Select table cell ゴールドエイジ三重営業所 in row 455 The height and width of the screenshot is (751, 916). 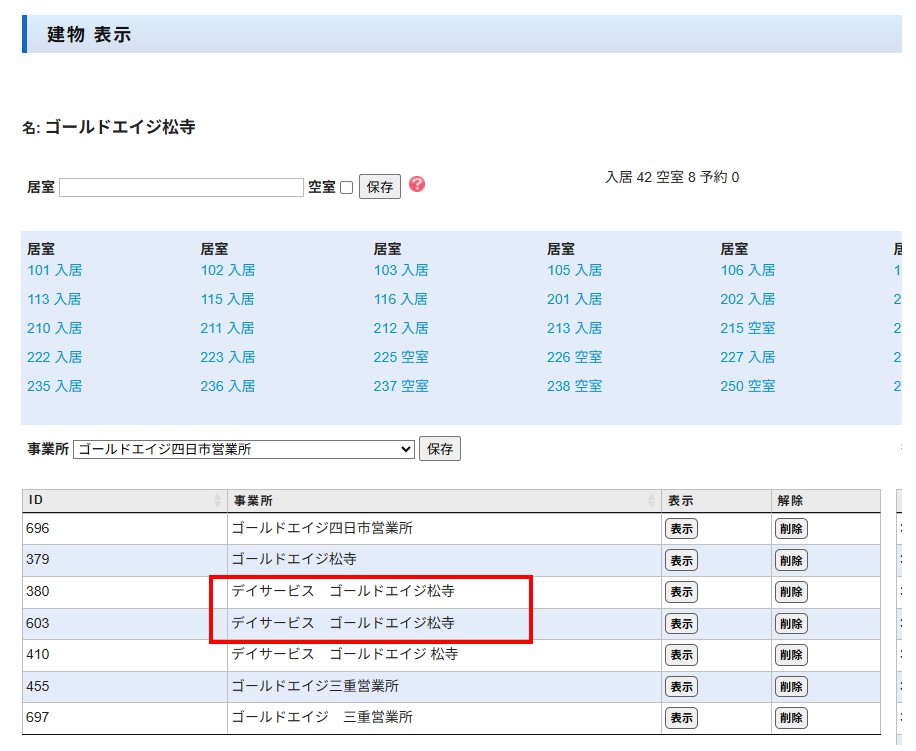[x=444, y=686]
